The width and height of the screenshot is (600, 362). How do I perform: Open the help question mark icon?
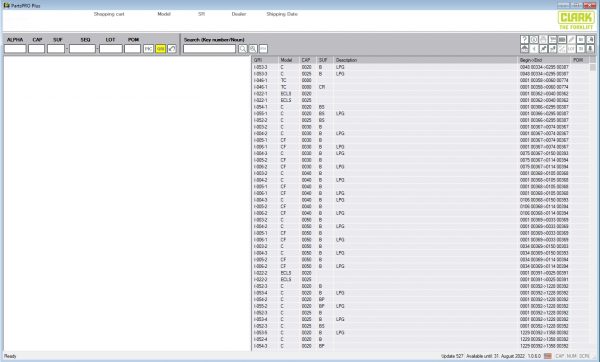click(524, 39)
